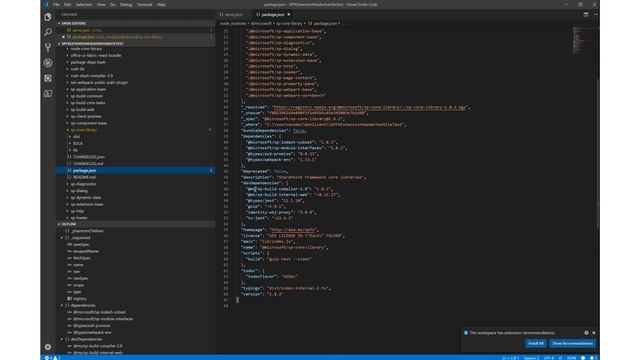Image resolution: width=640 pixels, height=360 pixels.
Task: Open the View menu
Action: pos(101,4)
